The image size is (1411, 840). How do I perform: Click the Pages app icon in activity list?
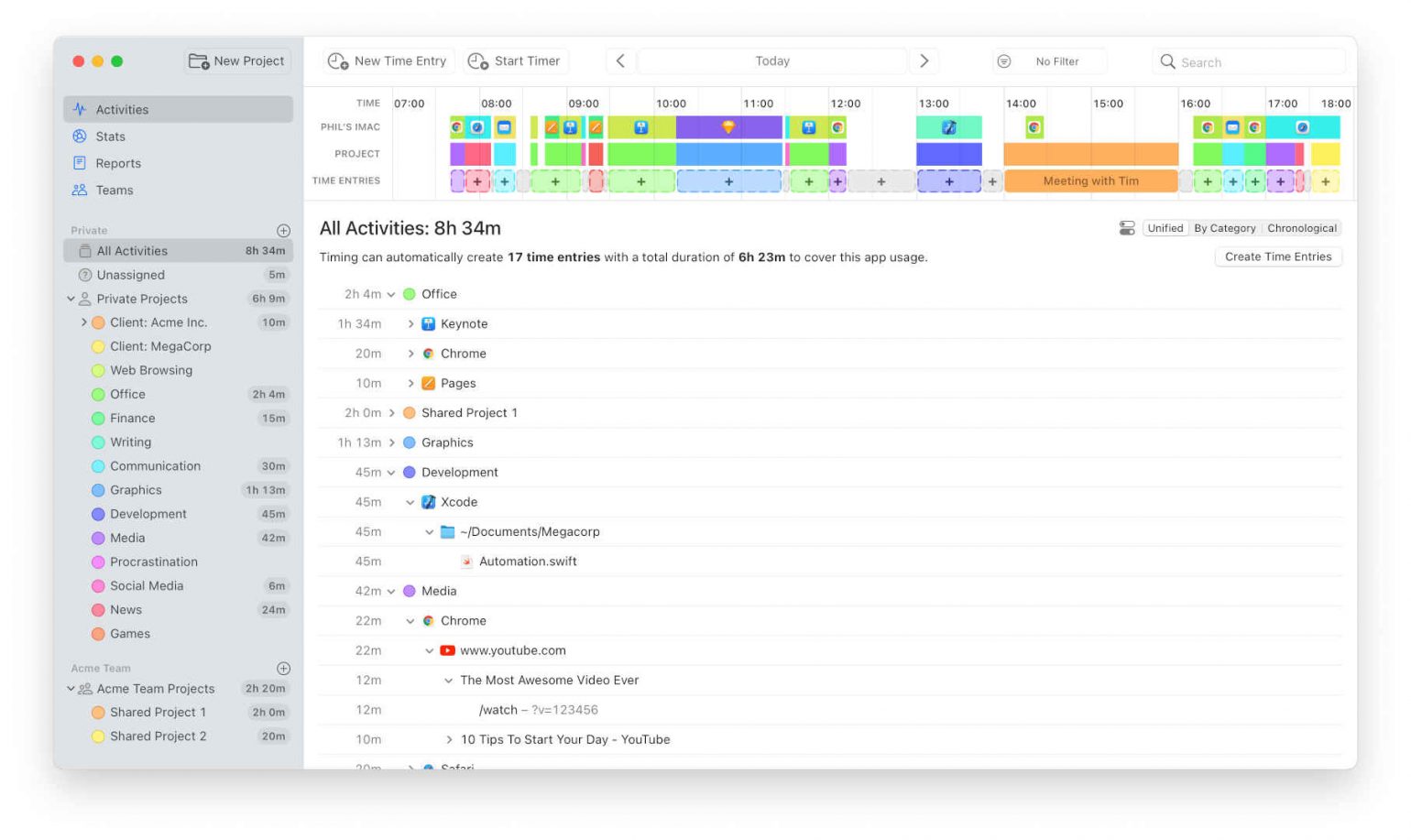click(x=428, y=384)
